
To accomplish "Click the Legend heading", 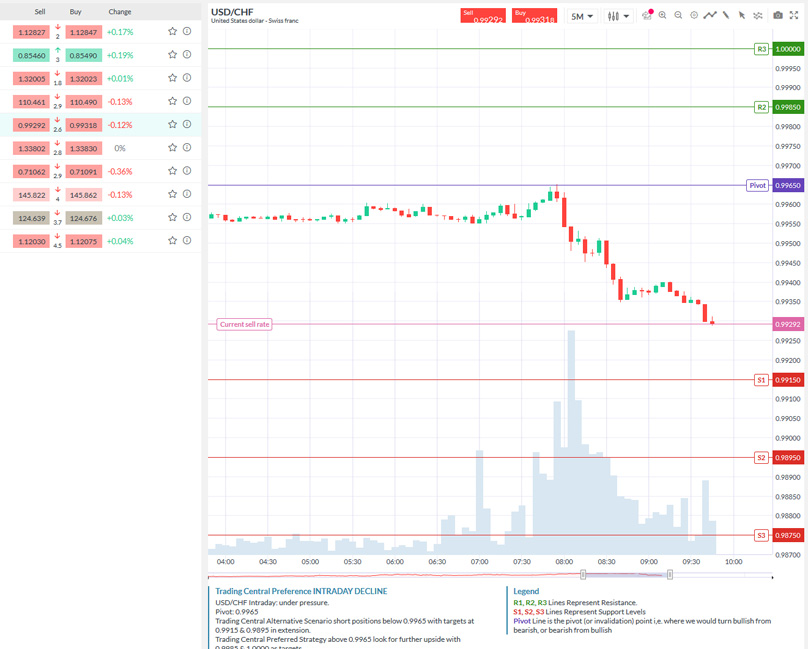I will coord(526,591).
